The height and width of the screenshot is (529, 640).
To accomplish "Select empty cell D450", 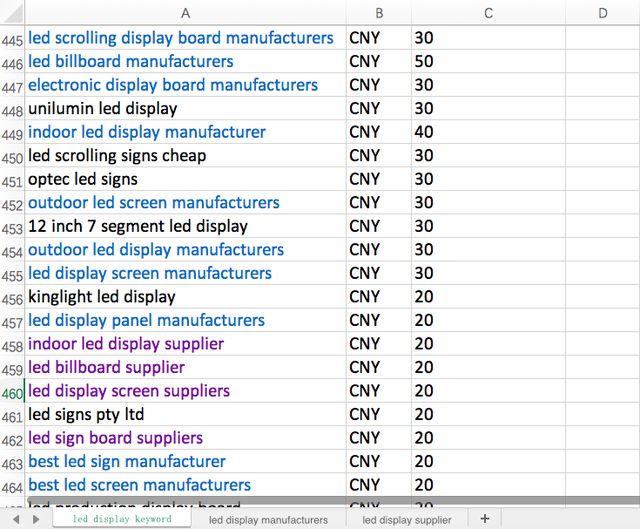I will point(603,156).
